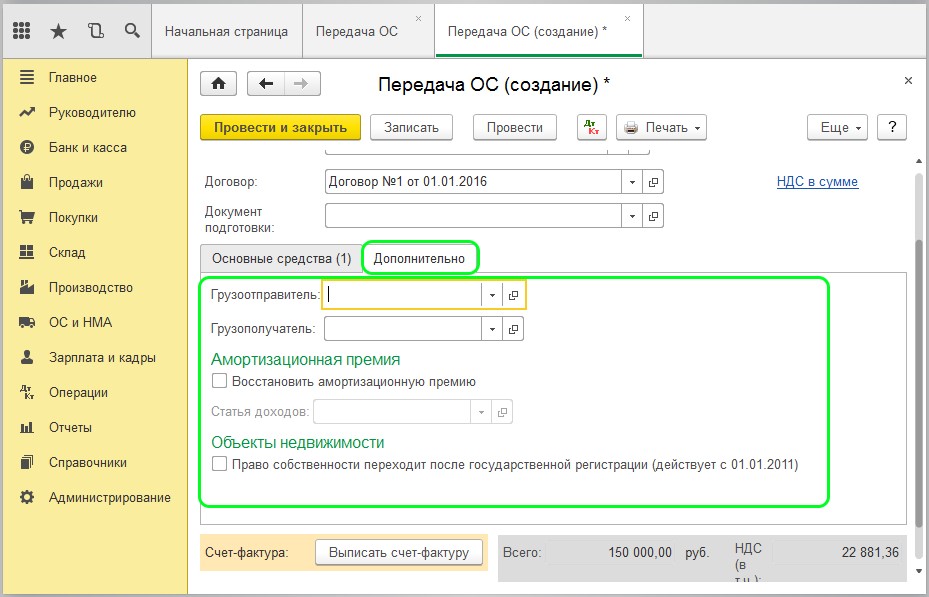Open НДС в сумме link

[x=817, y=182]
